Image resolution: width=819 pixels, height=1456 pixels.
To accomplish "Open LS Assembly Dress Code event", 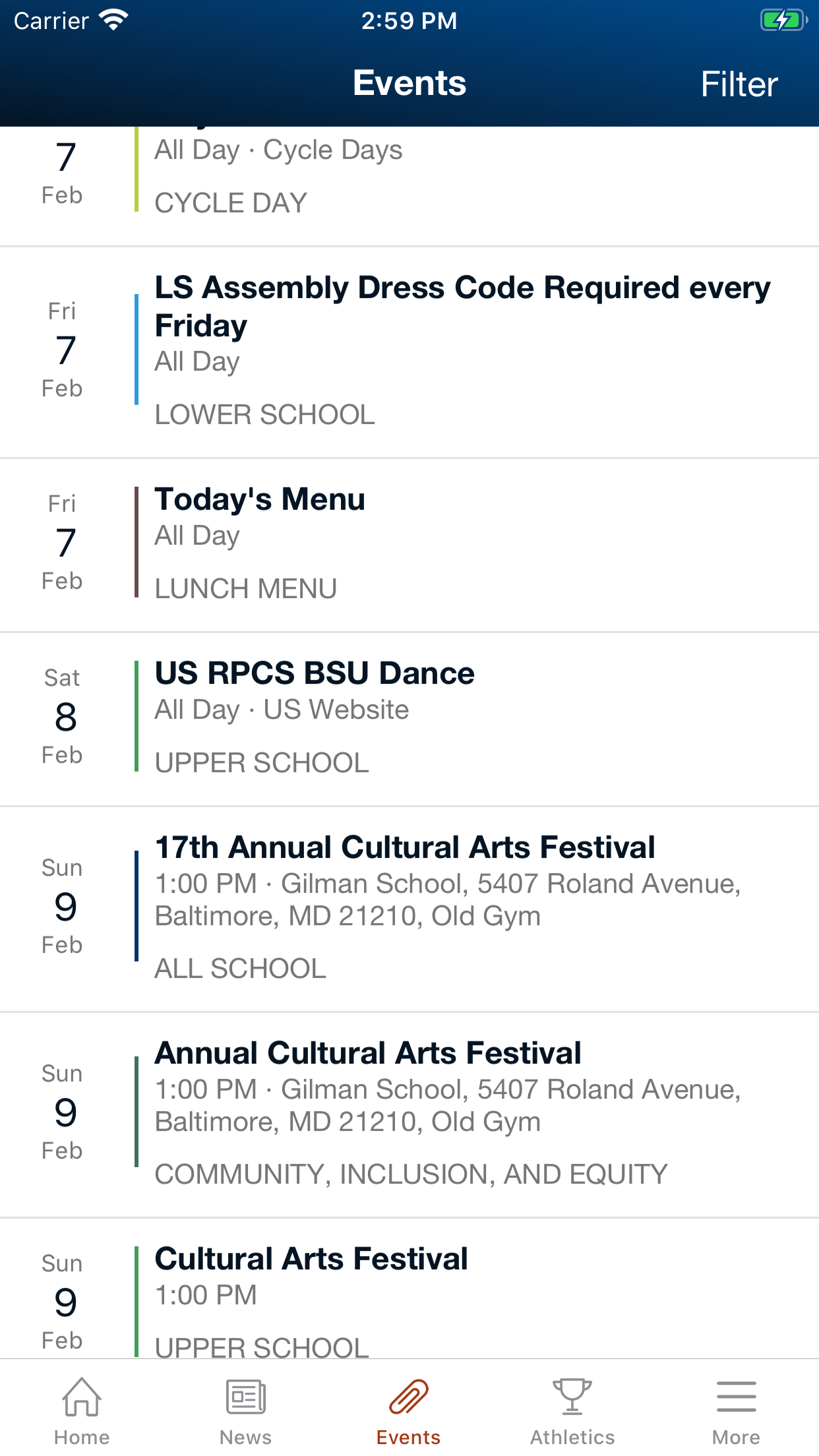I will 462,307.
